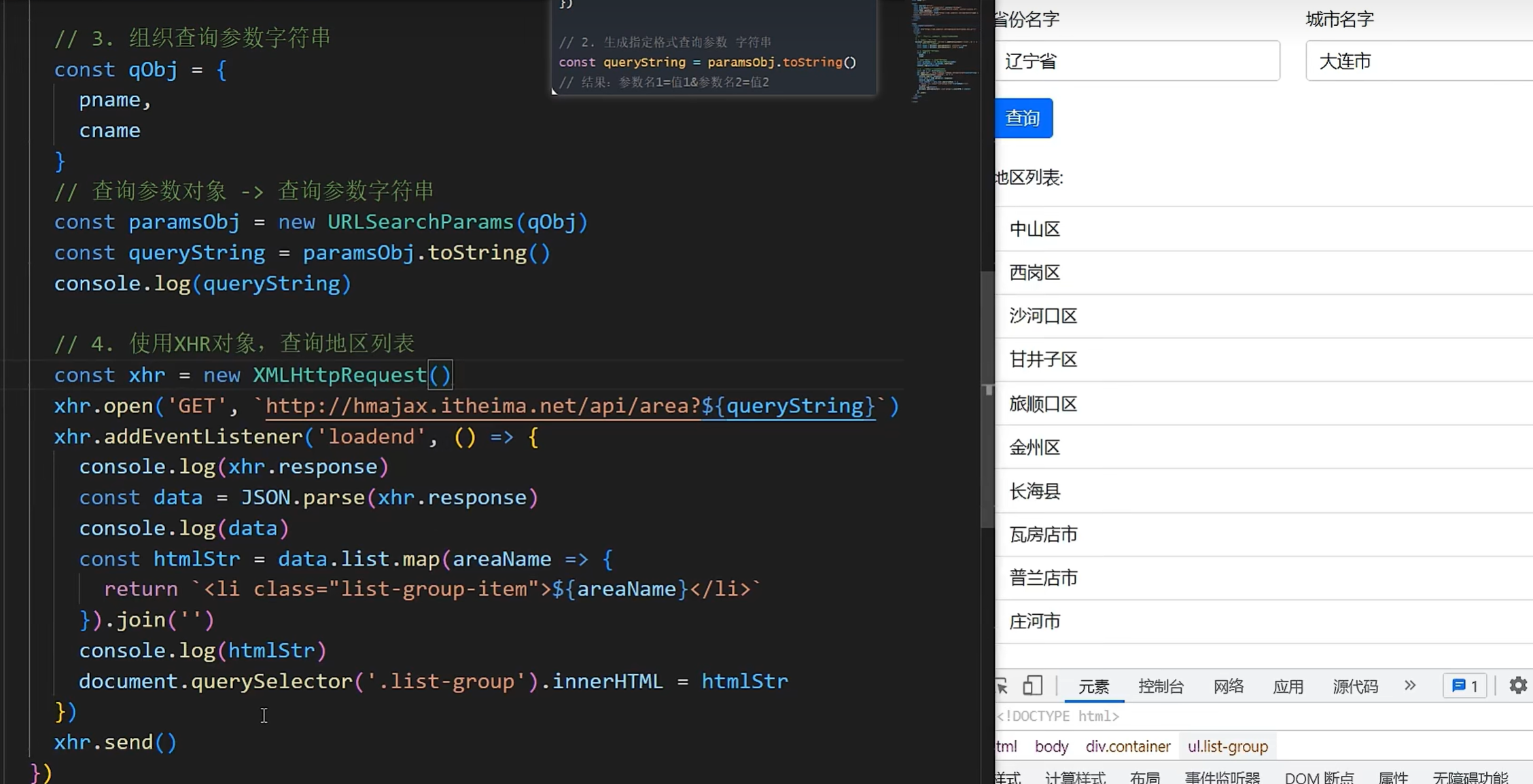Toggle the device toolbar icon
1533x784 pixels.
click(1032, 686)
